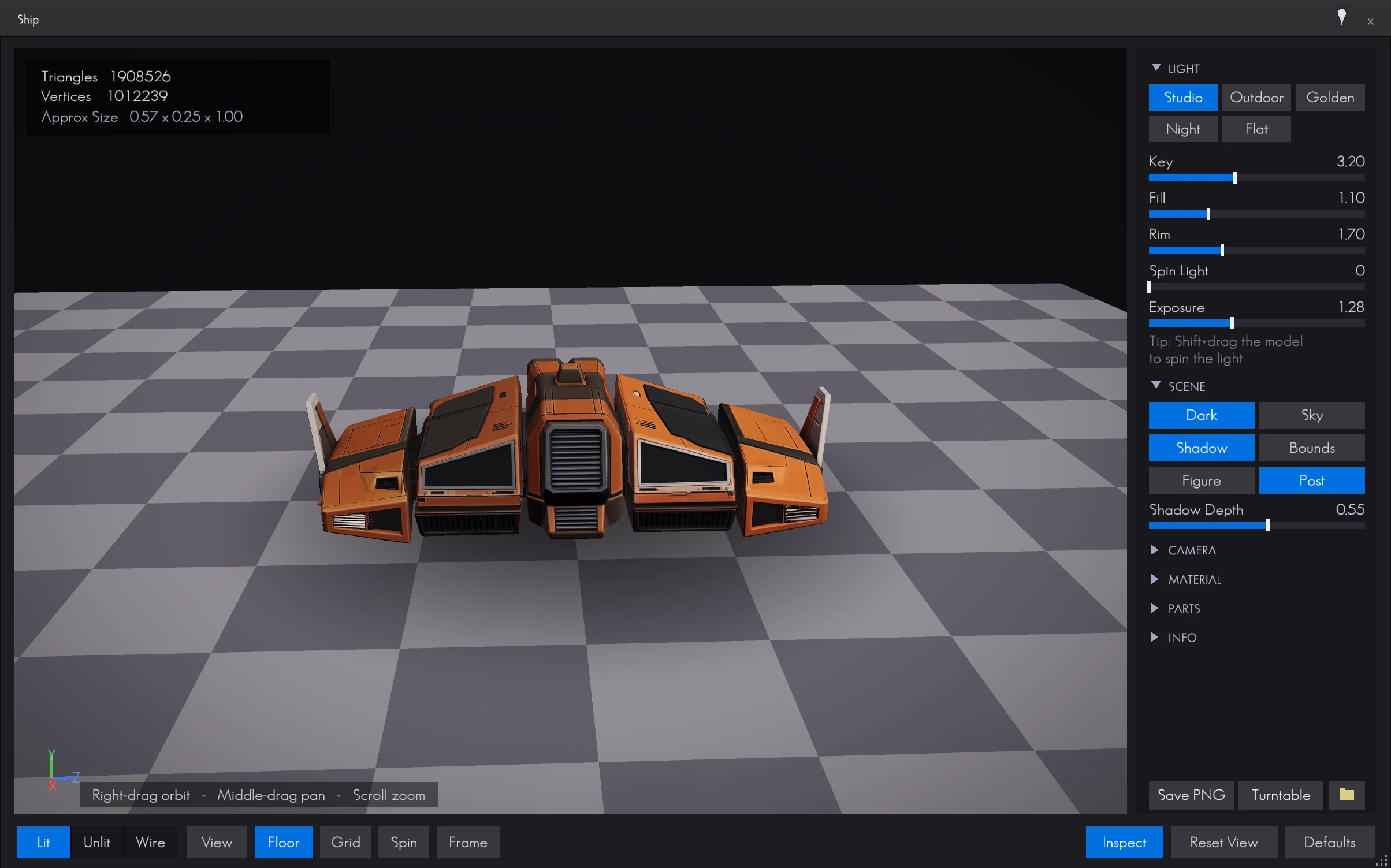Click the "Tip: Shift+drag the model" hint
The image size is (1391, 868).
coord(1225,350)
